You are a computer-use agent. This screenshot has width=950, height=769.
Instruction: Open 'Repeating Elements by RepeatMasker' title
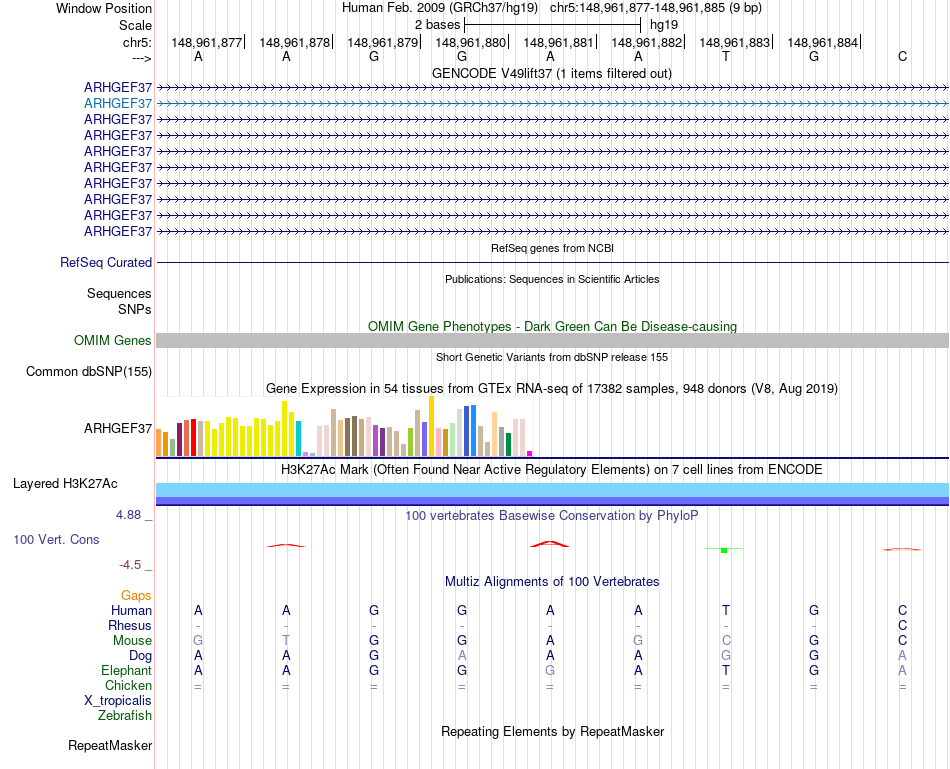point(552,731)
